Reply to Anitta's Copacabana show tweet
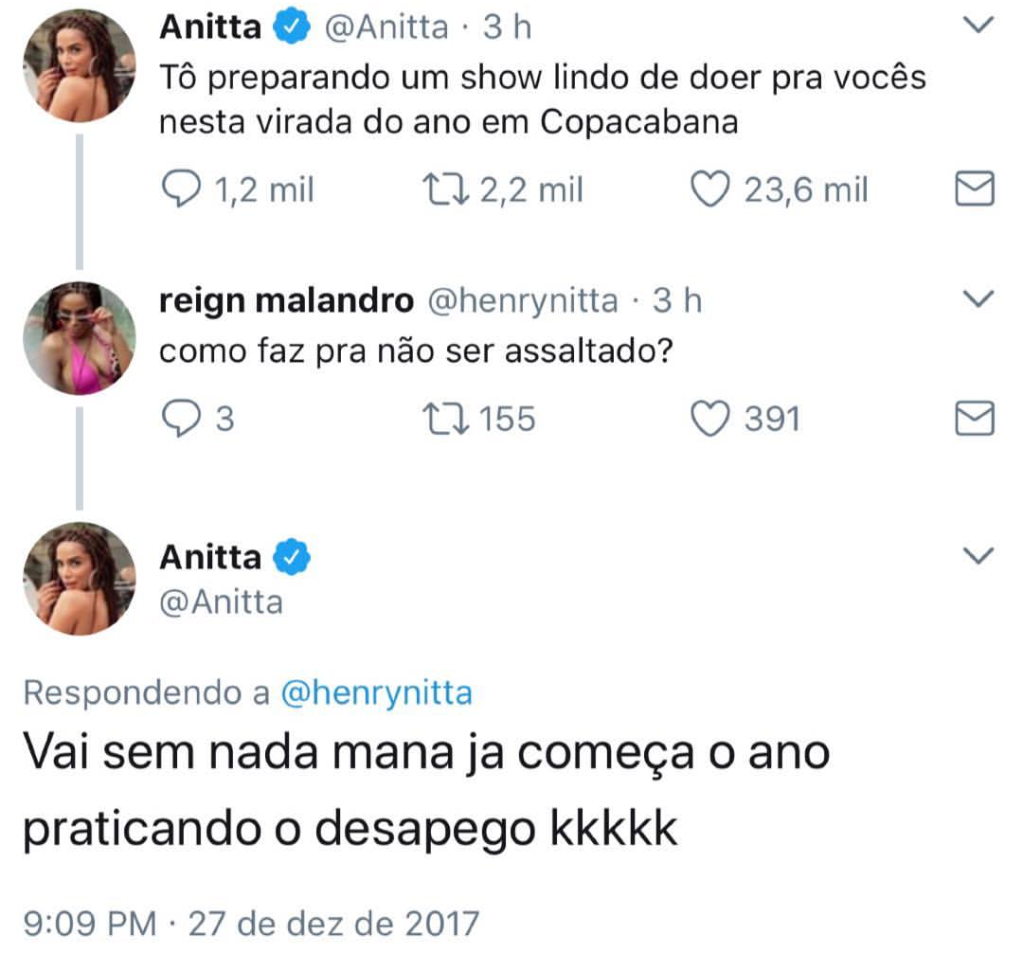Image resolution: width=1023 pixels, height=970 pixels. click(181, 189)
